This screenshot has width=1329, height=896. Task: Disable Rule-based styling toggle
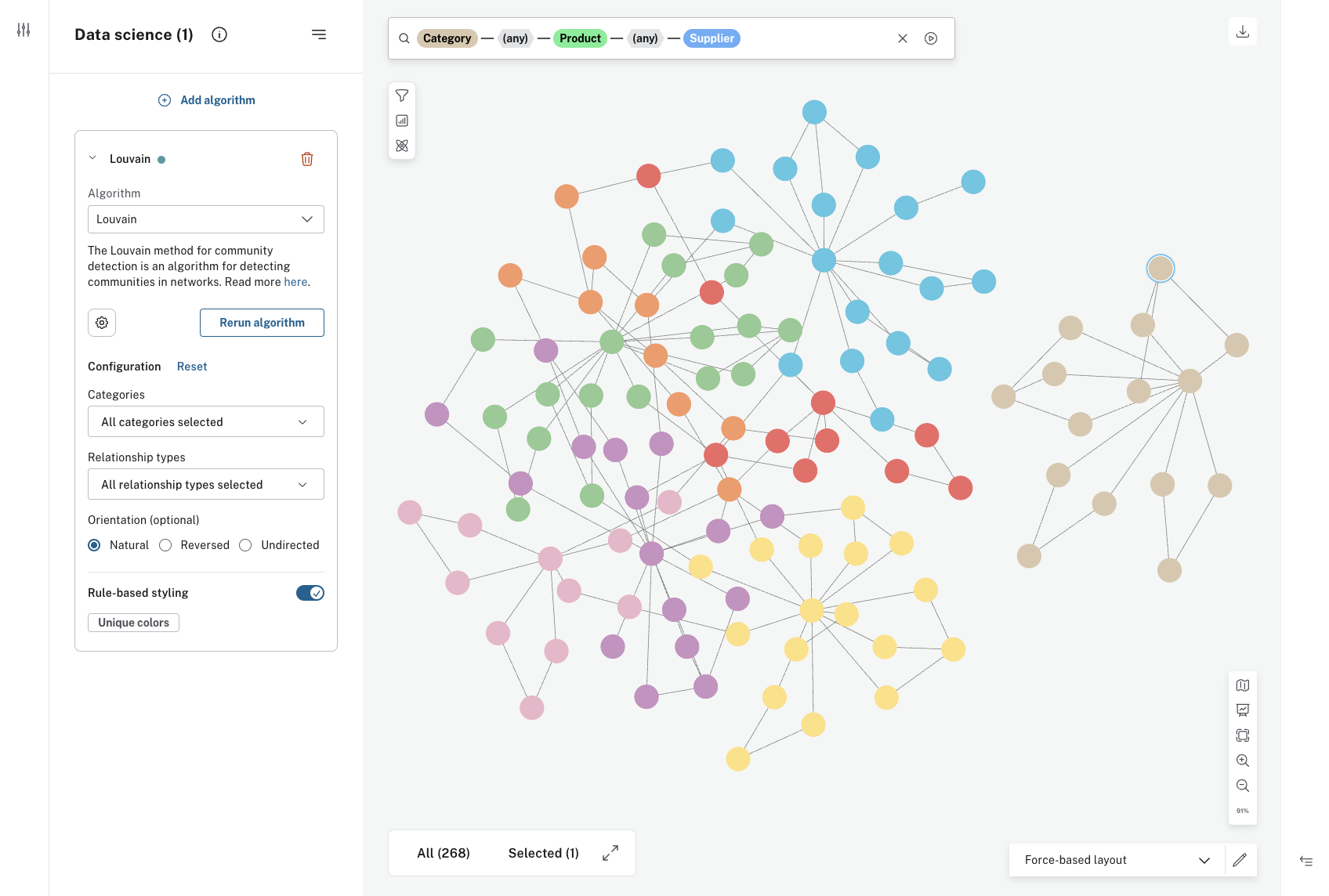(x=310, y=593)
